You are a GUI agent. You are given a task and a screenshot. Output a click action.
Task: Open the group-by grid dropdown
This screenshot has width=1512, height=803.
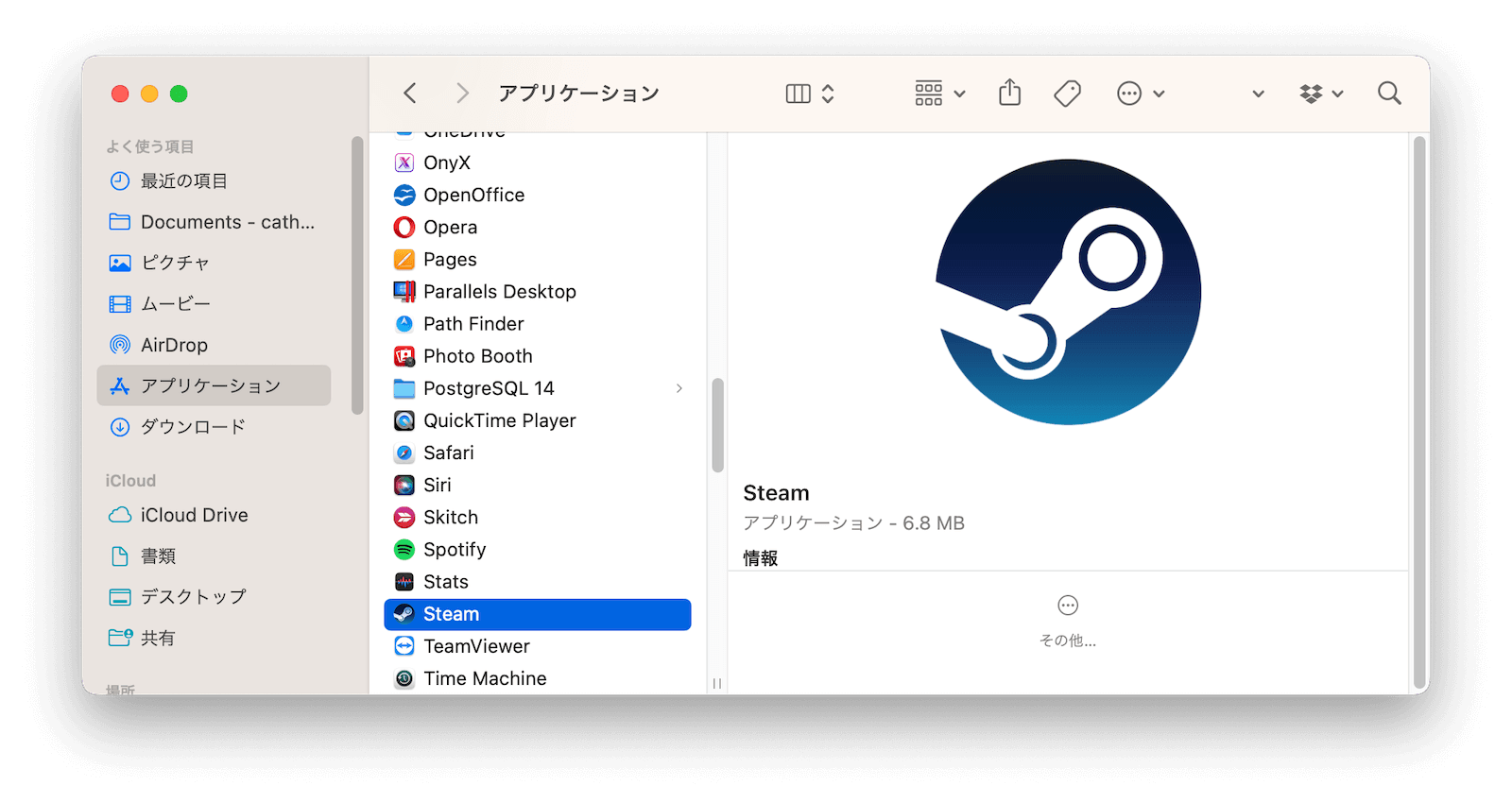(x=940, y=94)
